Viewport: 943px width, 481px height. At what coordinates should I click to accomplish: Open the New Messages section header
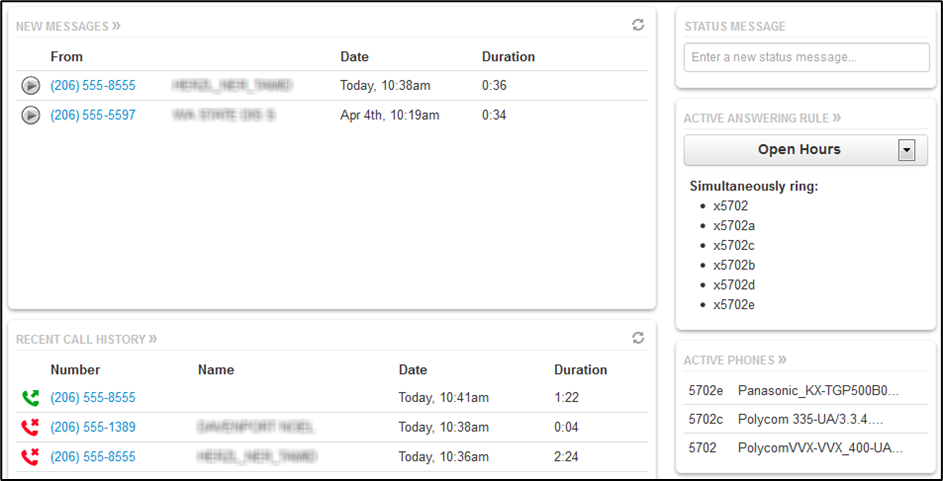pyautogui.click(x=67, y=26)
